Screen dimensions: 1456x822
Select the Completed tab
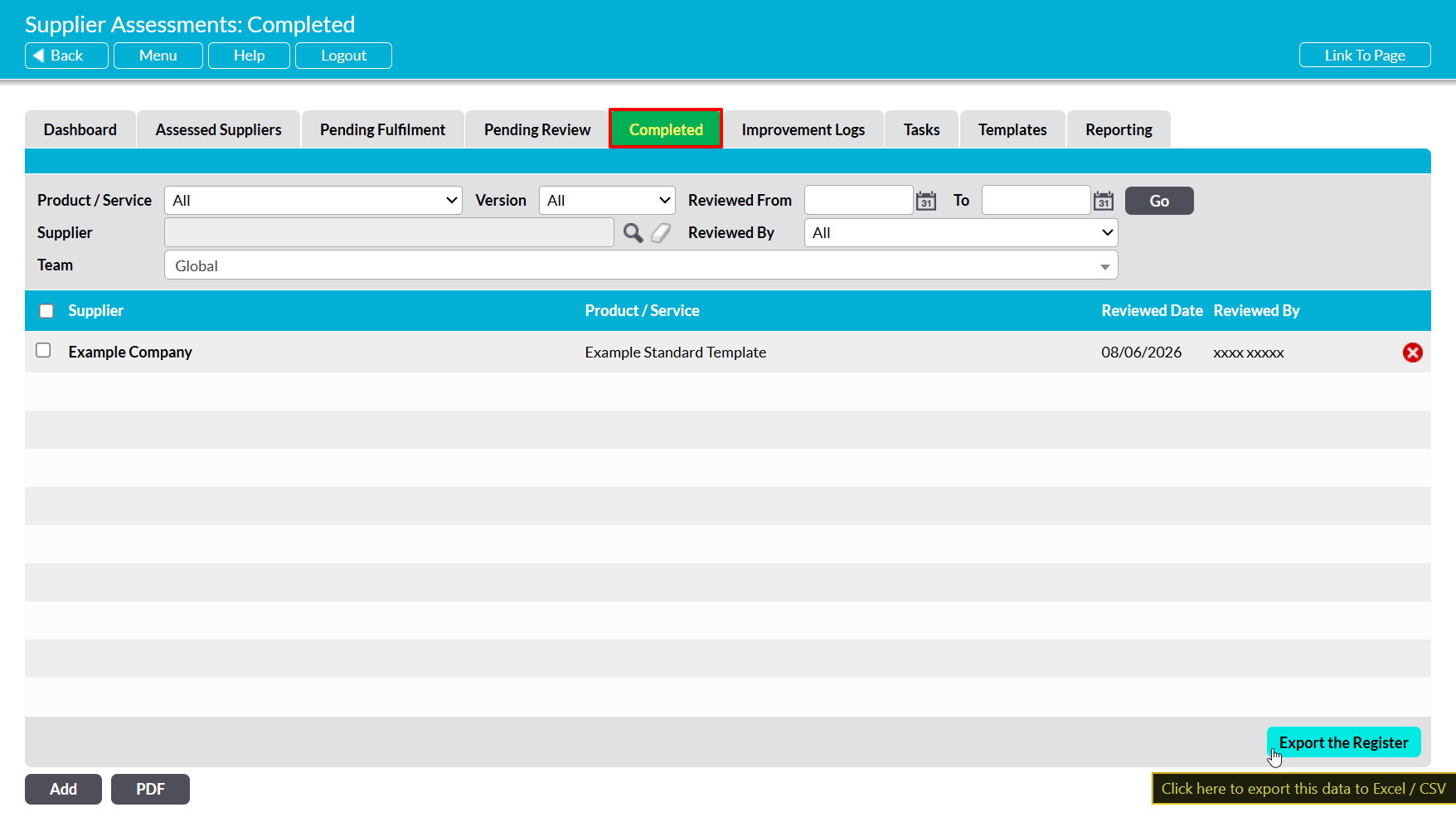(x=666, y=129)
